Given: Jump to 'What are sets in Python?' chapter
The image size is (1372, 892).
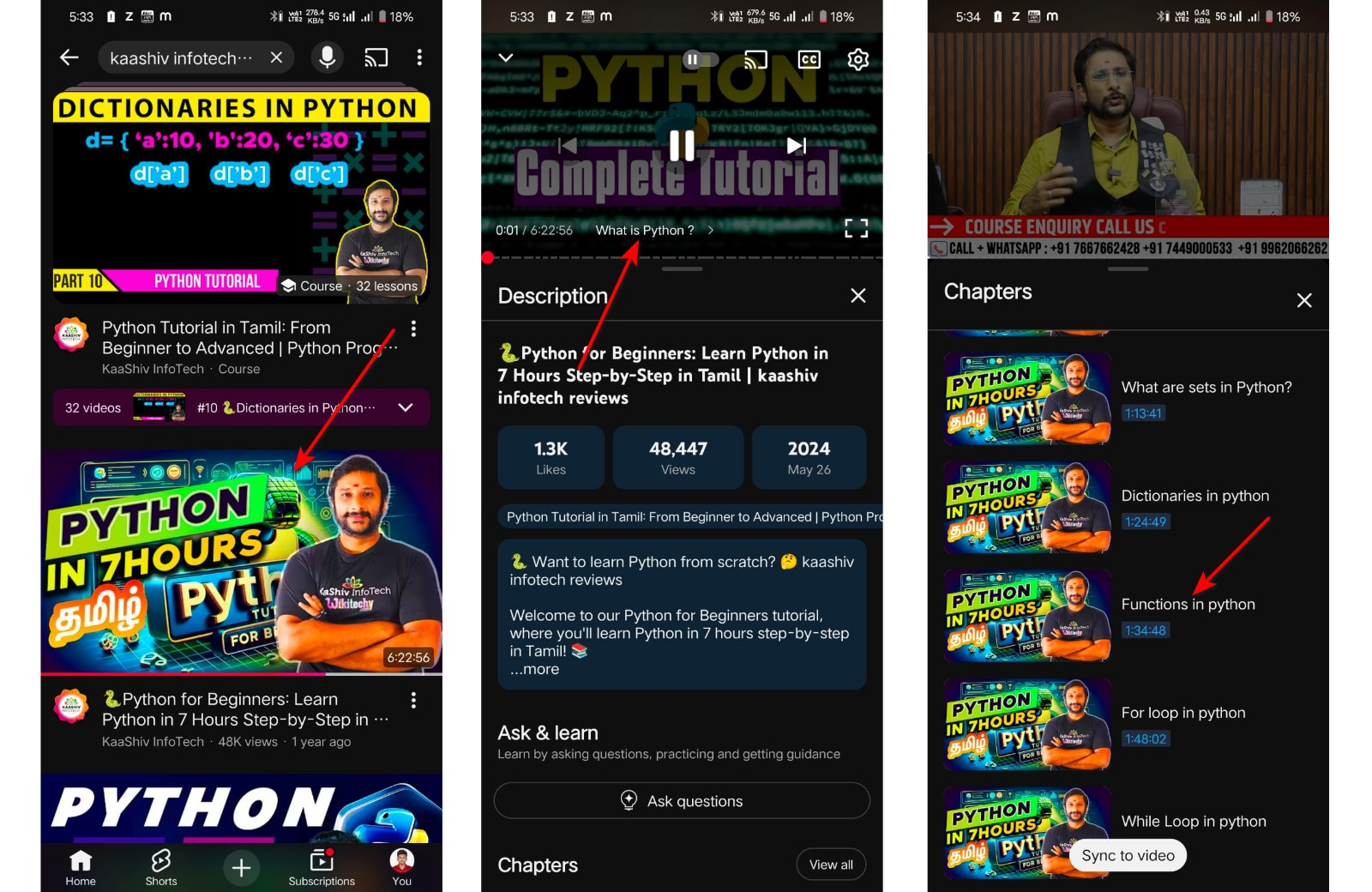Looking at the screenshot, I should pos(1207,387).
